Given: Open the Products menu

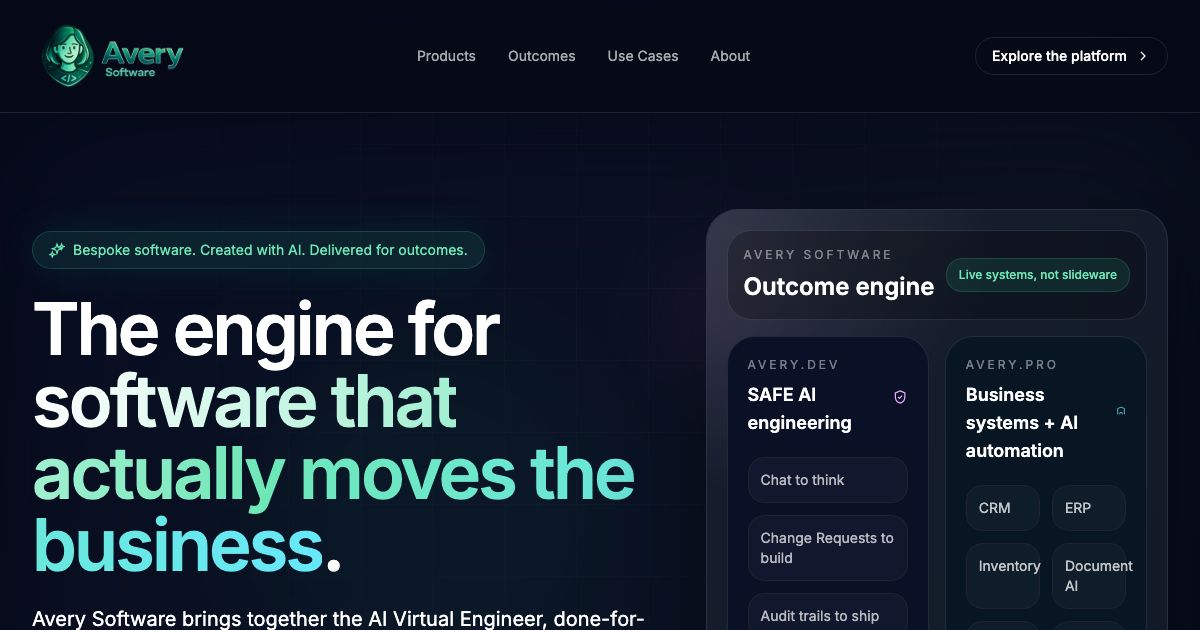Looking at the screenshot, I should (x=446, y=56).
